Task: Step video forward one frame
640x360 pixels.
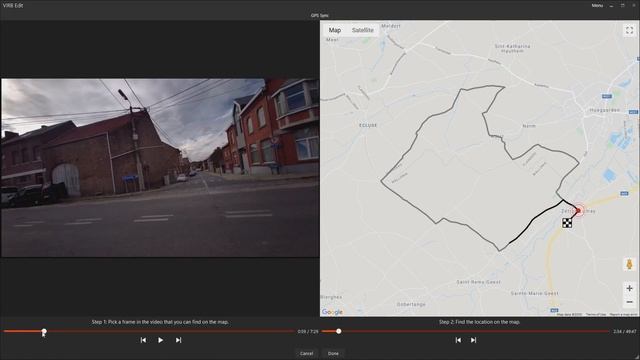Action: click(x=178, y=340)
